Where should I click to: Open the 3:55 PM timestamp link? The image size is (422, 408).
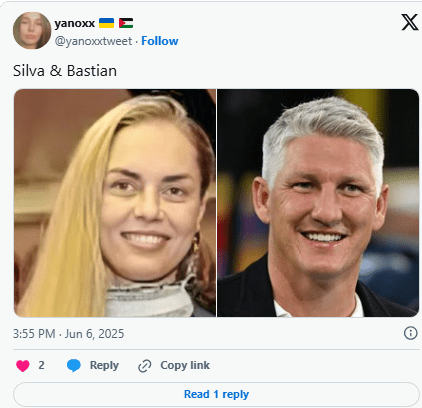coord(34,334)
